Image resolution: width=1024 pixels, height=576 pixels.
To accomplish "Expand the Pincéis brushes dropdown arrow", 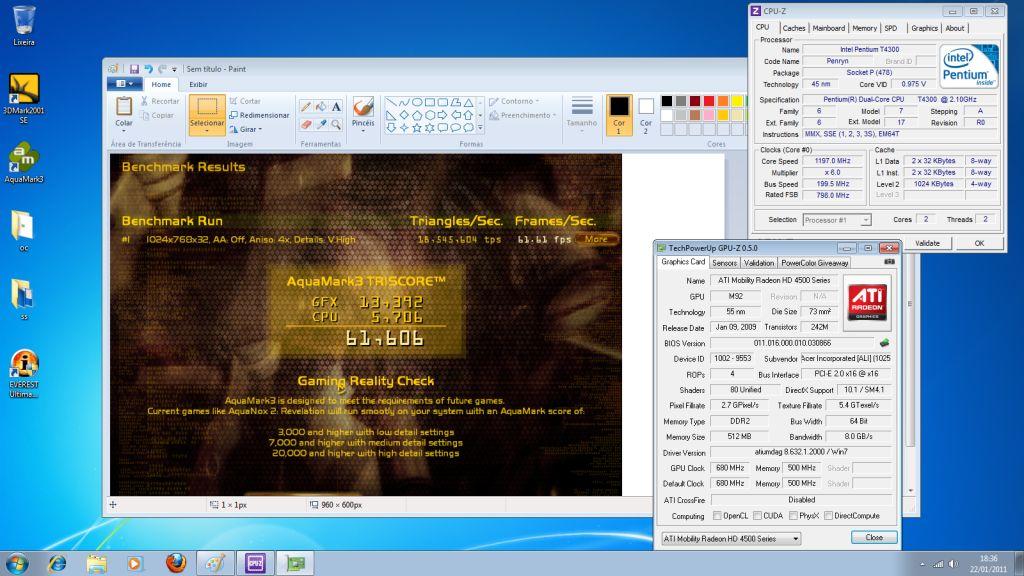I will pos(363,131).
